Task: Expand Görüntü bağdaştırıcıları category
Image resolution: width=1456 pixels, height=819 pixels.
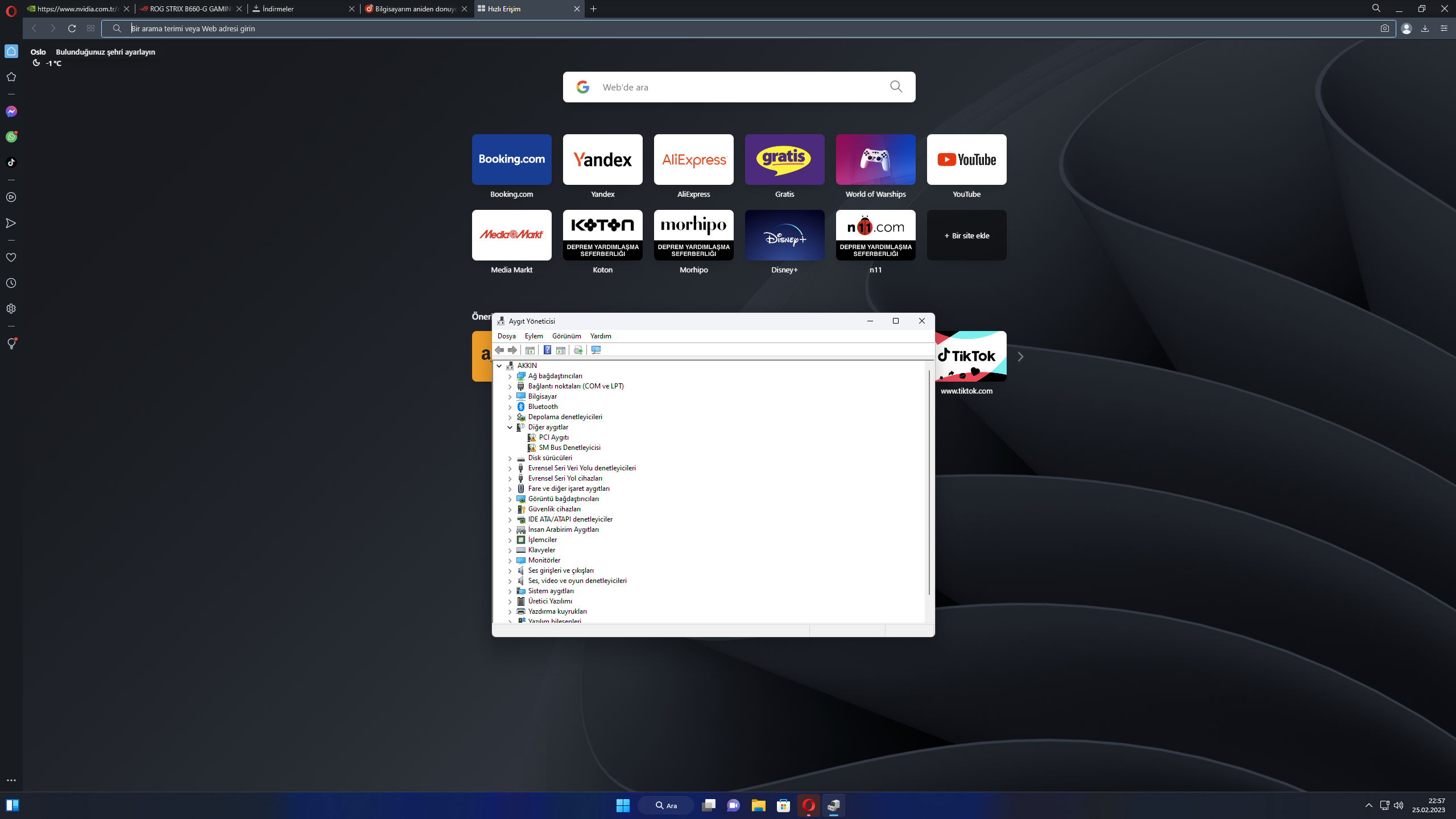Action: pos(510,499)
